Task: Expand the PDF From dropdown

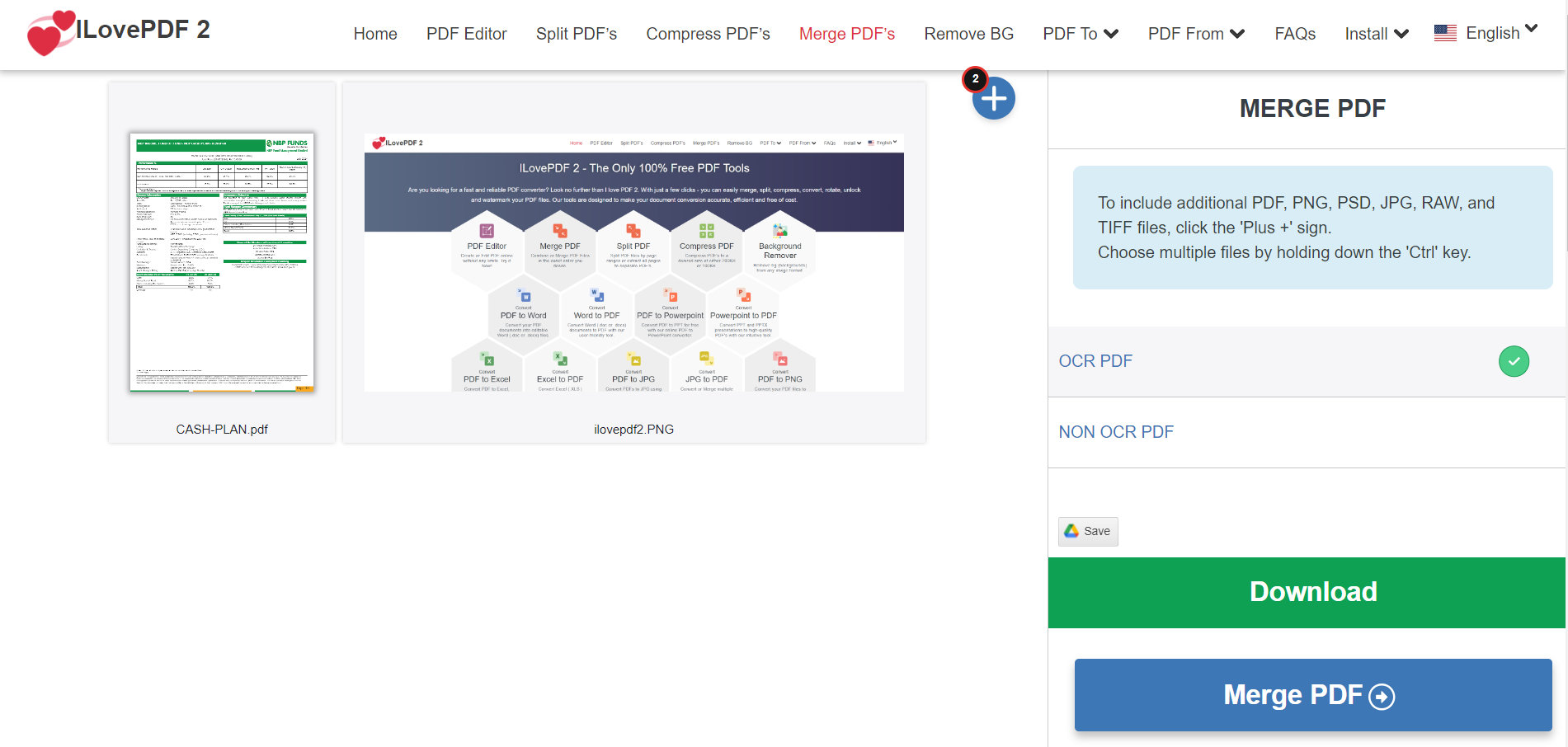Action: (1196, 34)
